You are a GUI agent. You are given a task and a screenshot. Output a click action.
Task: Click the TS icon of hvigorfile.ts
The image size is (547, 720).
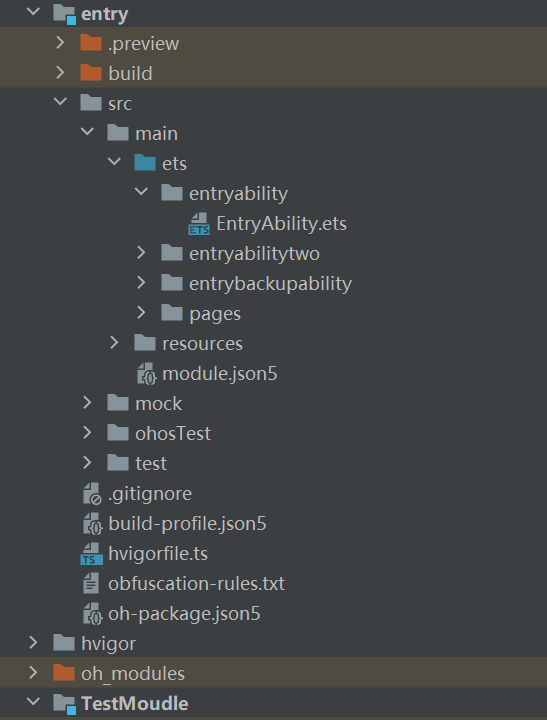pyautogui.click(x=91, y=554)
